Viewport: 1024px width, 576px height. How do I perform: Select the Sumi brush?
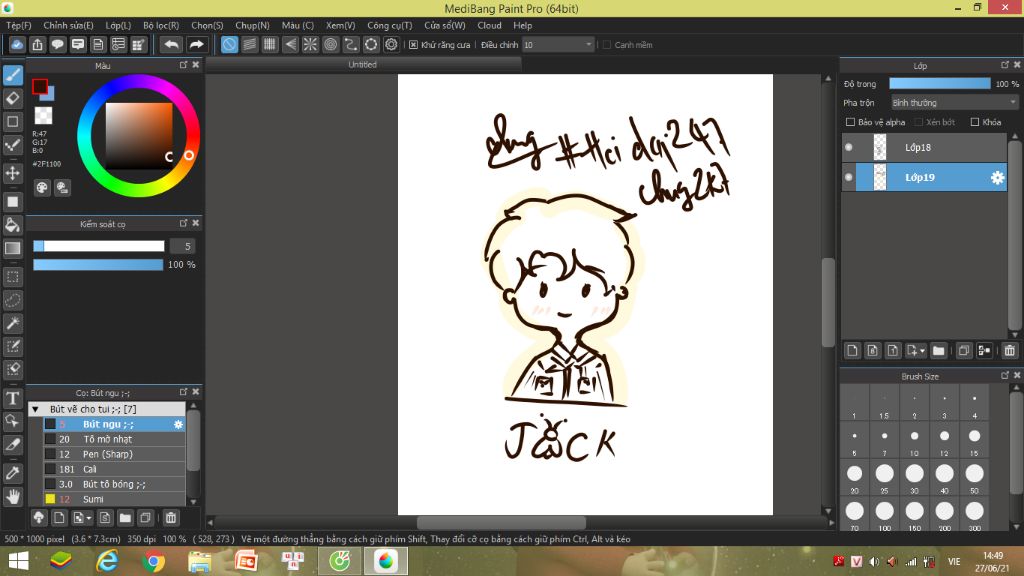(x=114, y=499)
